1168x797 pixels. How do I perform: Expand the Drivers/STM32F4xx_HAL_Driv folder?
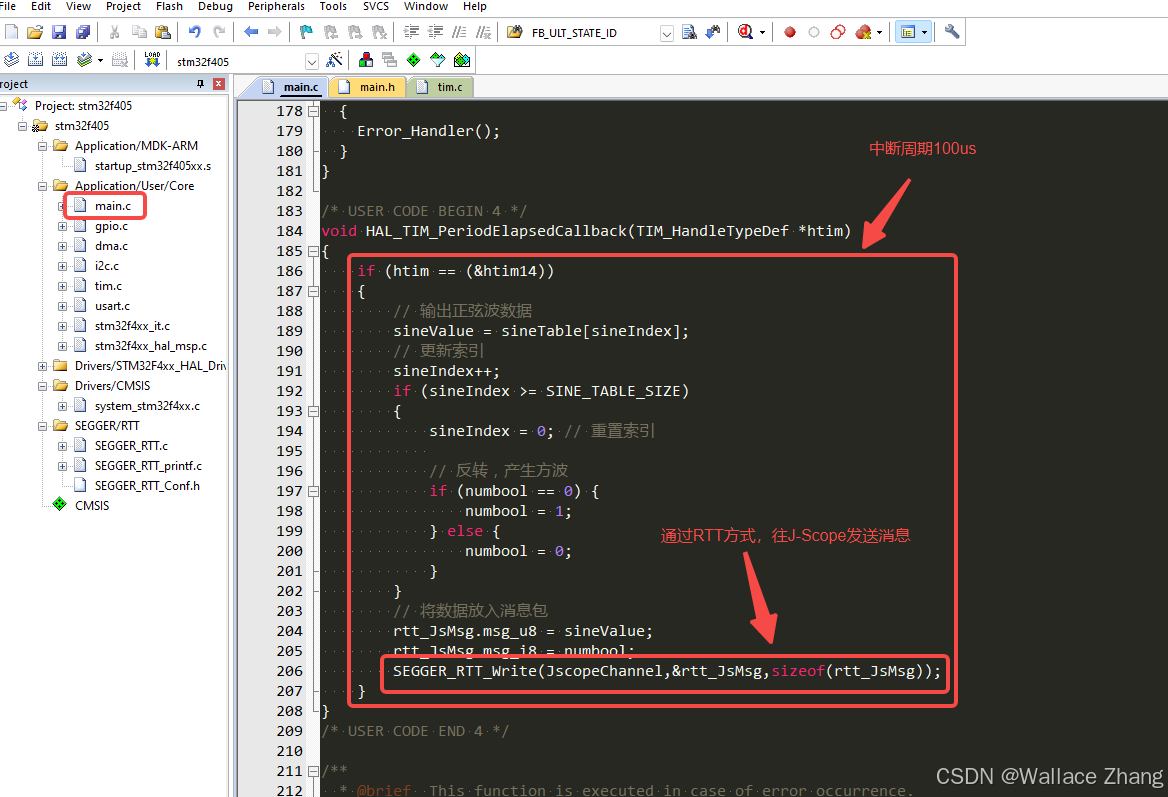point(42,366)
